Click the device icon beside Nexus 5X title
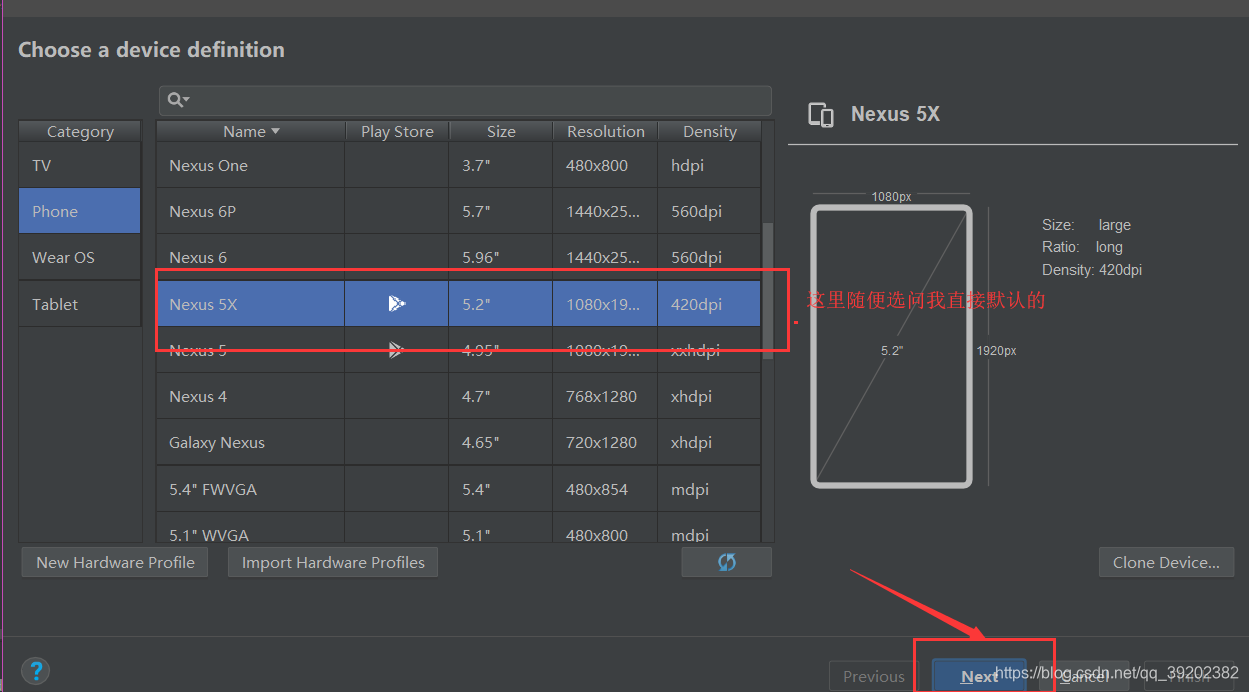Viewport: 1249px width, 692px height. pyautogui.click(x=821, y=115)
